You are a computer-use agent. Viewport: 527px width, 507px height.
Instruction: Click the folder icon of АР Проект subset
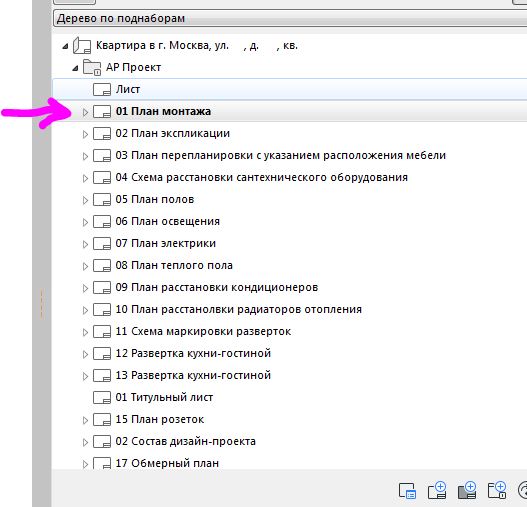[92, 68]
